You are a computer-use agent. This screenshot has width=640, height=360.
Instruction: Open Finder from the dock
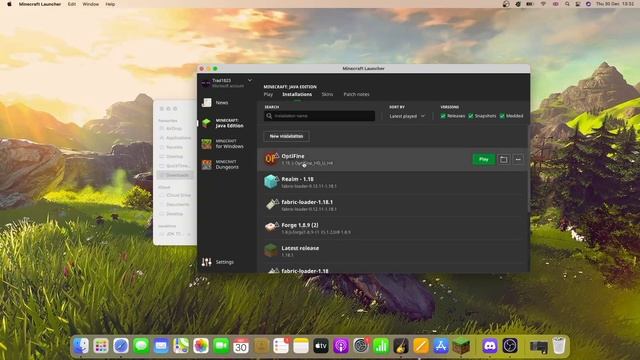81,346
